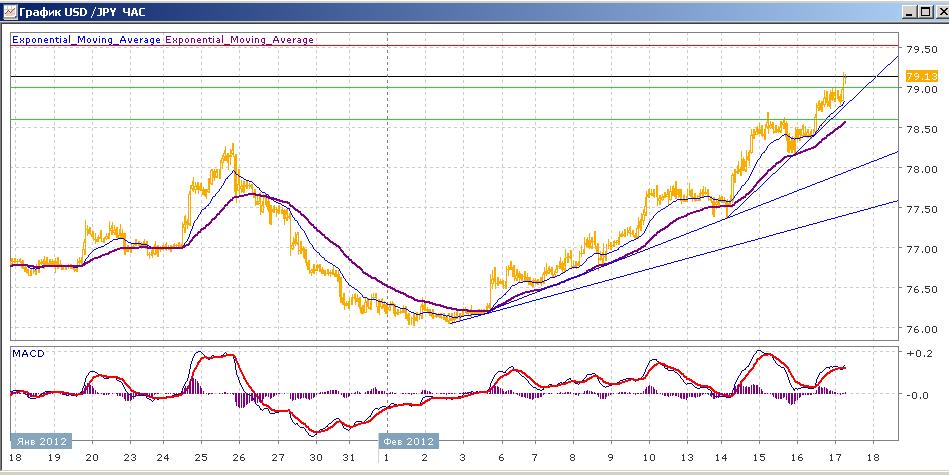949x476 pixels.
Task: Click the date label 18 following 17
Action: point(872,457)
